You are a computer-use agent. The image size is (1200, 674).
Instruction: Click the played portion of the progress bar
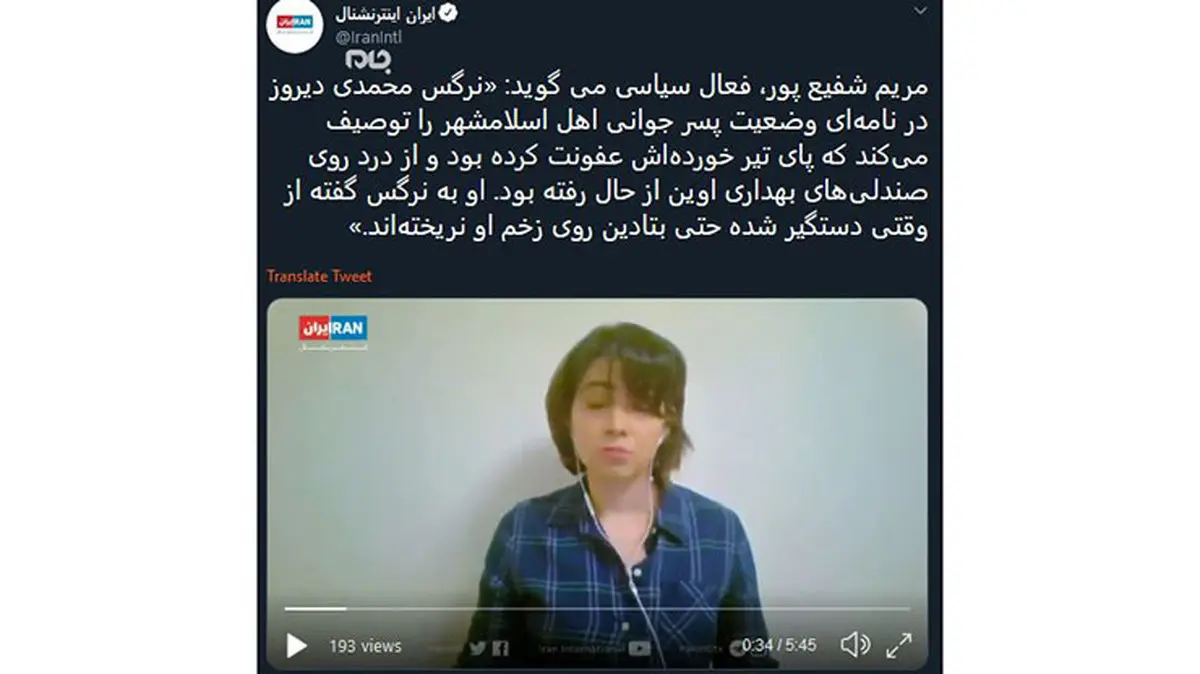click(315, 608)
